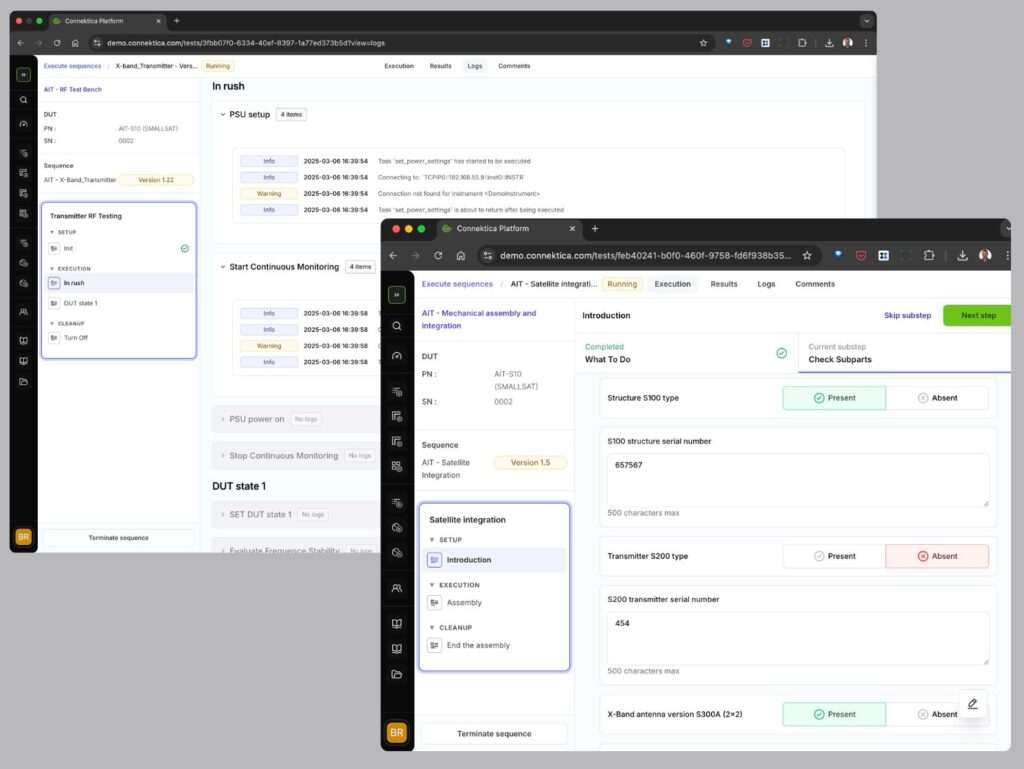
Task: Open folder icon in back window sidebar
Action: tap(24, 382)
